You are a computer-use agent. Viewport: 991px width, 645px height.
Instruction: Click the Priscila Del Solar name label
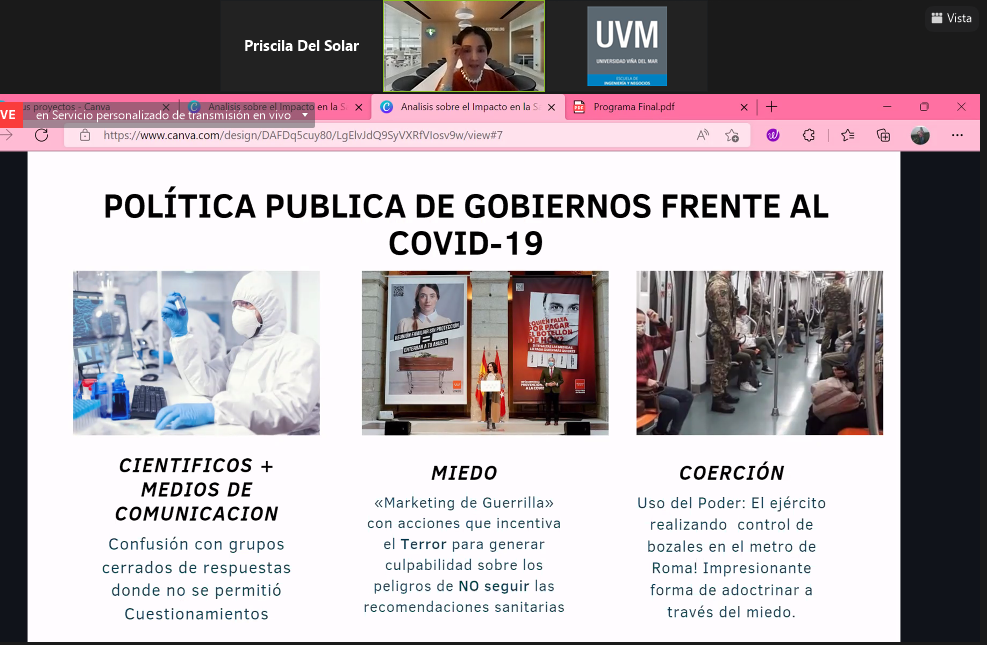[x=301, y=45]
